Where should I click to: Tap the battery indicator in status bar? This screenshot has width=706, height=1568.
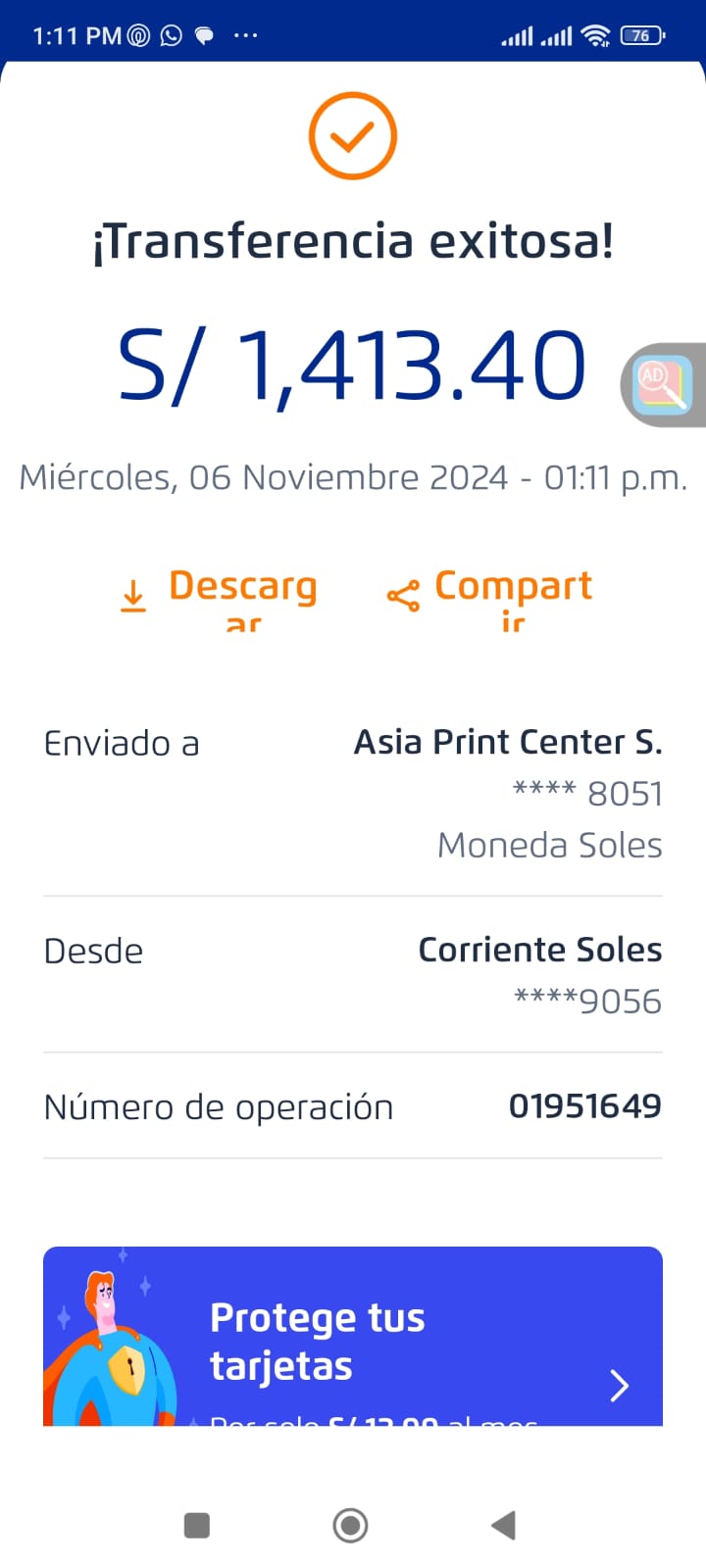[642, 36]
